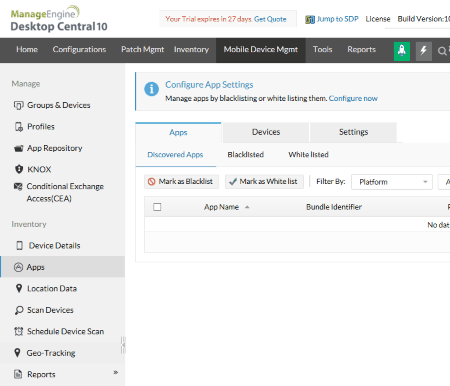Click the lightning bolt quick actions icon
Screen dimensions: 450x386
424,51
